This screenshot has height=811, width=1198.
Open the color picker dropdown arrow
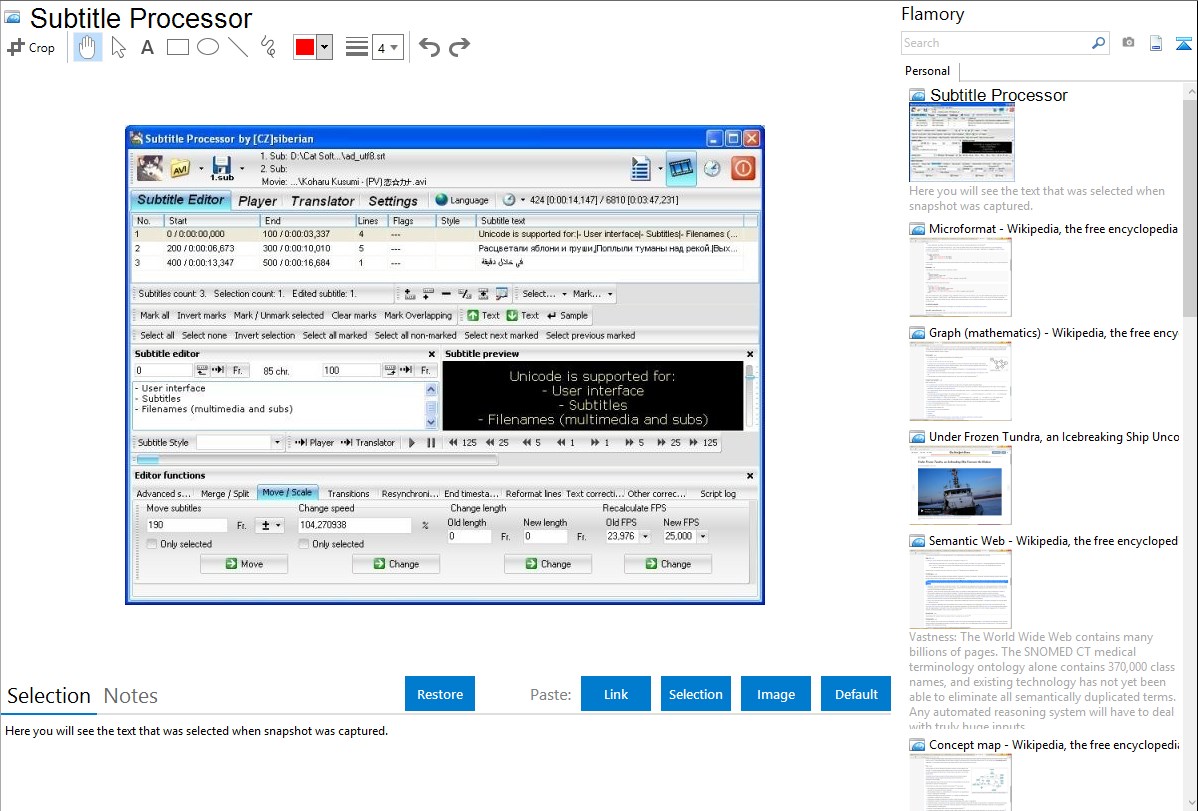coord(325,47)
